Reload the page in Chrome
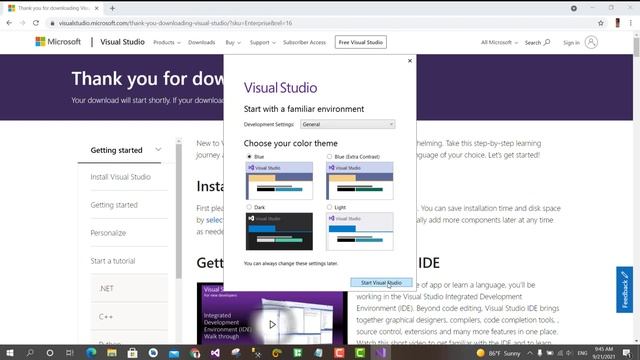The image size is (640, 360). (x=36, y=23)
